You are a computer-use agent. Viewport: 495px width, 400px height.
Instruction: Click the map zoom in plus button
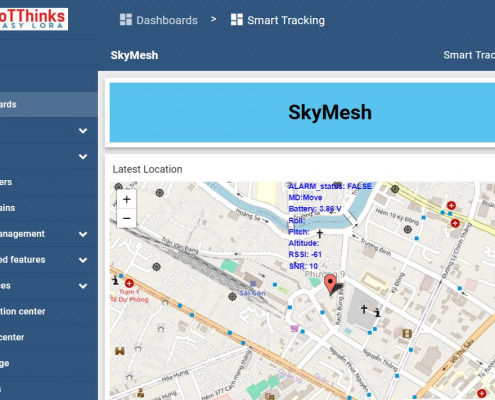pyautogui.click(x=126, y=199)
